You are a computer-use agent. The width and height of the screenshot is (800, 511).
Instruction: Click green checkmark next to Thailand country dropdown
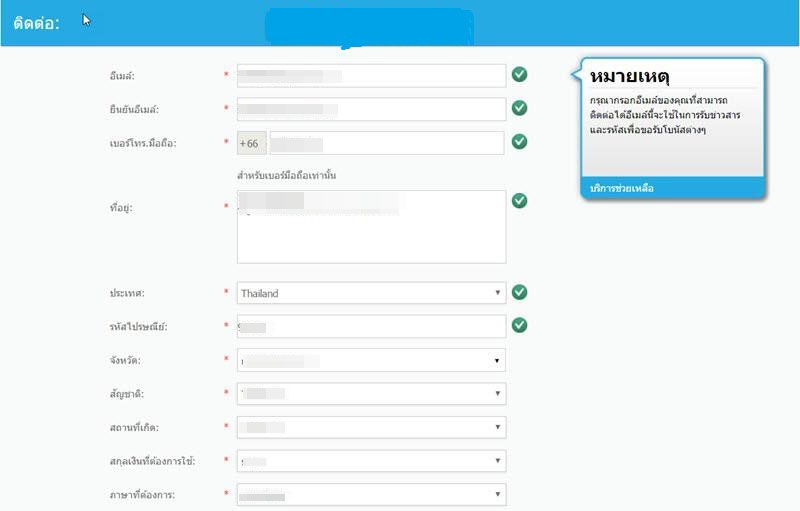tap(519, 292)
